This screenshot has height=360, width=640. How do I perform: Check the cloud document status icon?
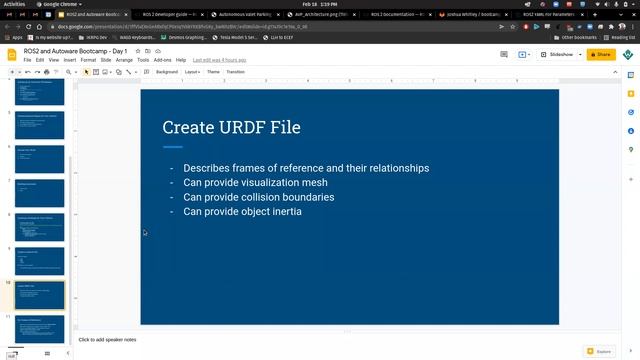(158, 51)
